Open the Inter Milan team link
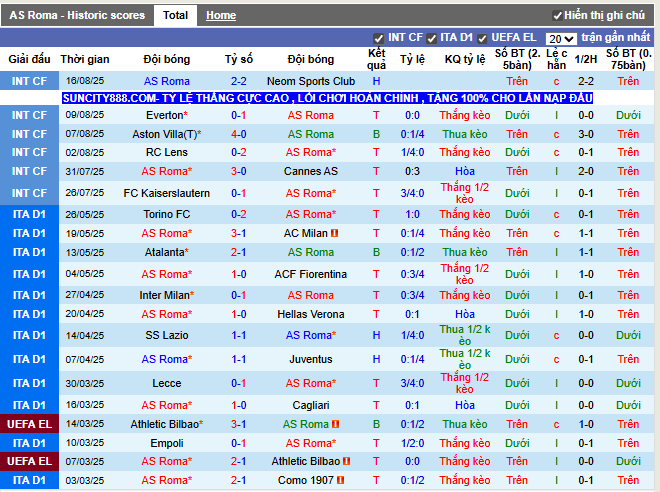The height and width of the screenshot is (492, 660). click(x=165, y=295)
